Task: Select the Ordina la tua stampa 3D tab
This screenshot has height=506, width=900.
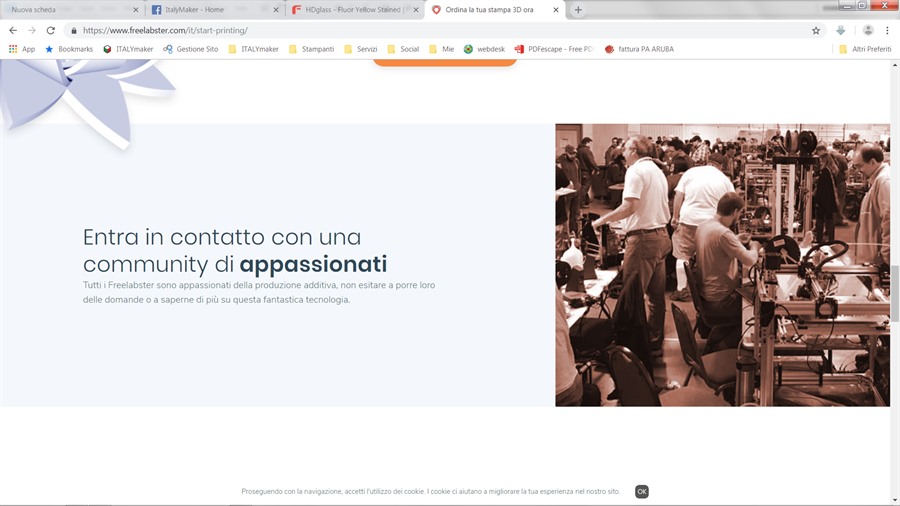Action: (495, 10)
